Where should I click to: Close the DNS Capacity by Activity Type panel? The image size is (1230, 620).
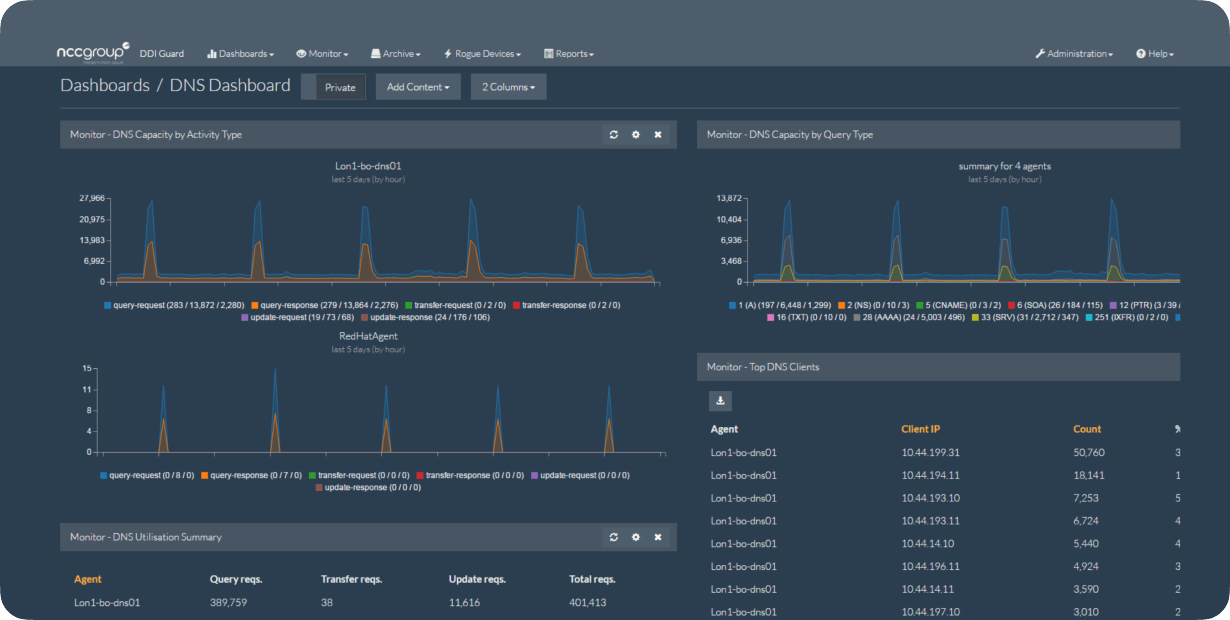click(x=658, y=134)
